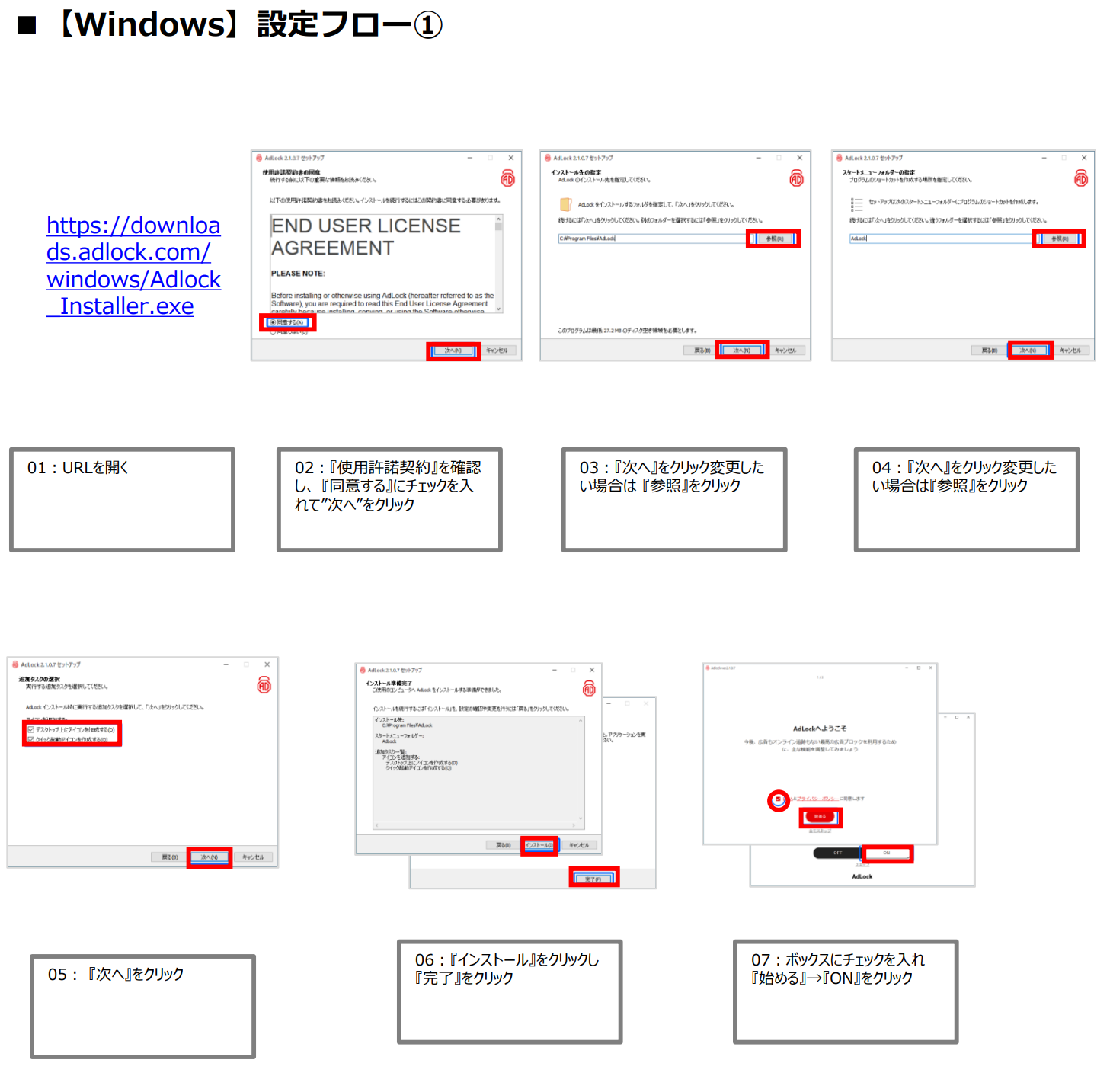Click キャンセル in the additional tasks window
This screenshot has height=1092, width=1110.
coord(253,857)
